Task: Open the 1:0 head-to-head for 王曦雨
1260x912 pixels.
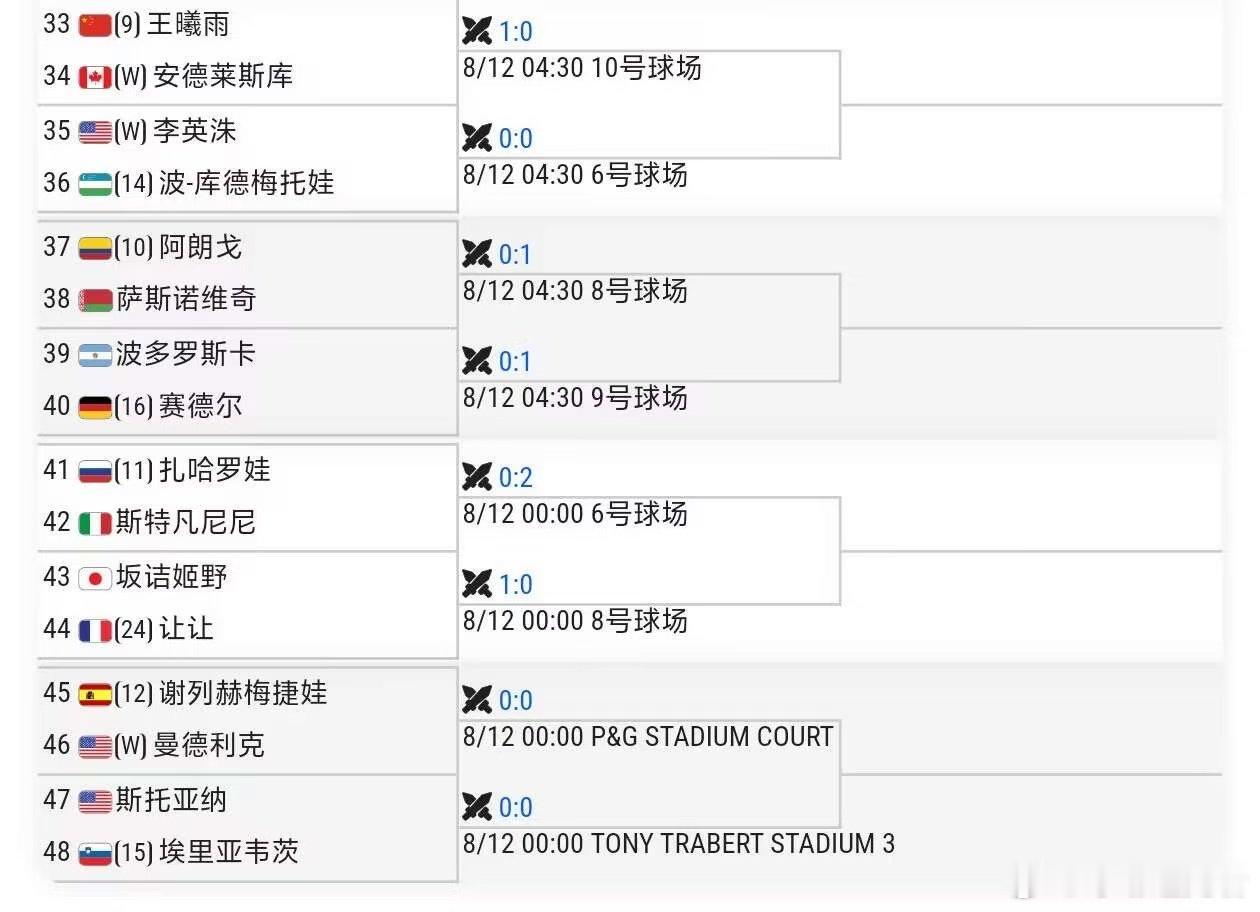Action: click(516, 32)
